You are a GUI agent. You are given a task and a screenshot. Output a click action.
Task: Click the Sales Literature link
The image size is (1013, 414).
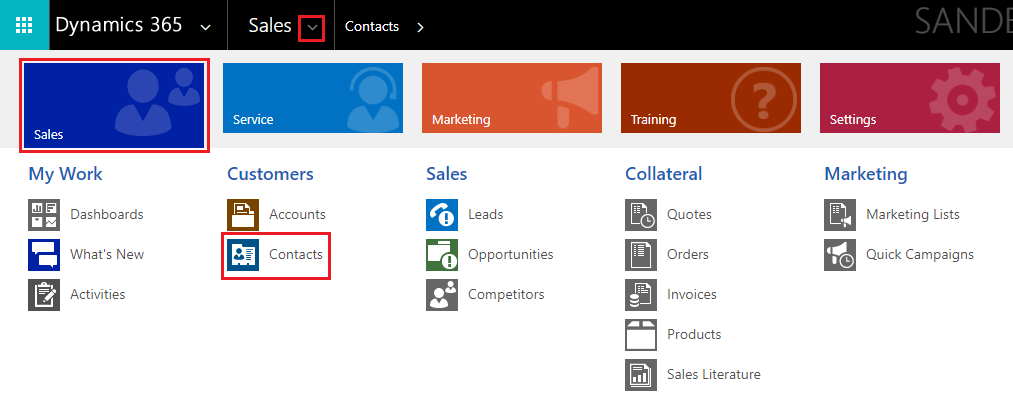[713, 374]
